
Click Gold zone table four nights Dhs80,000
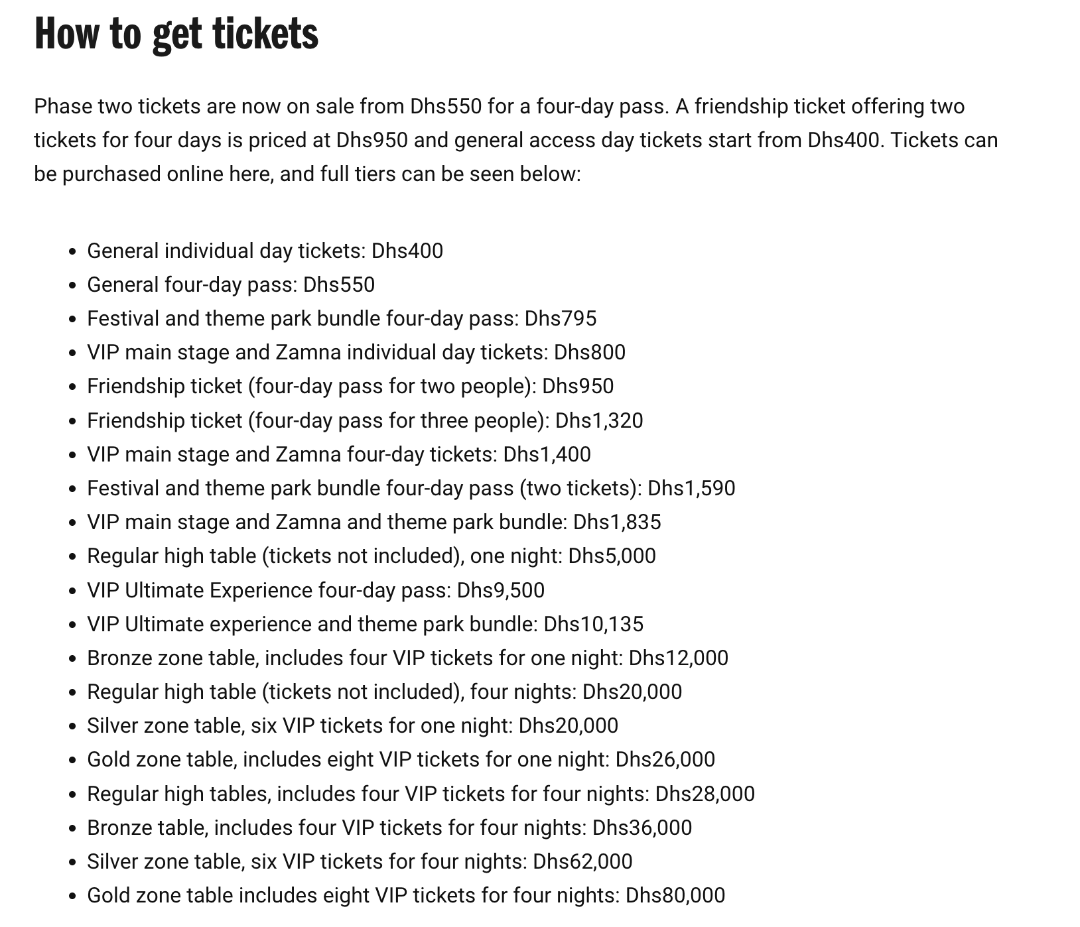click(405, 896)
